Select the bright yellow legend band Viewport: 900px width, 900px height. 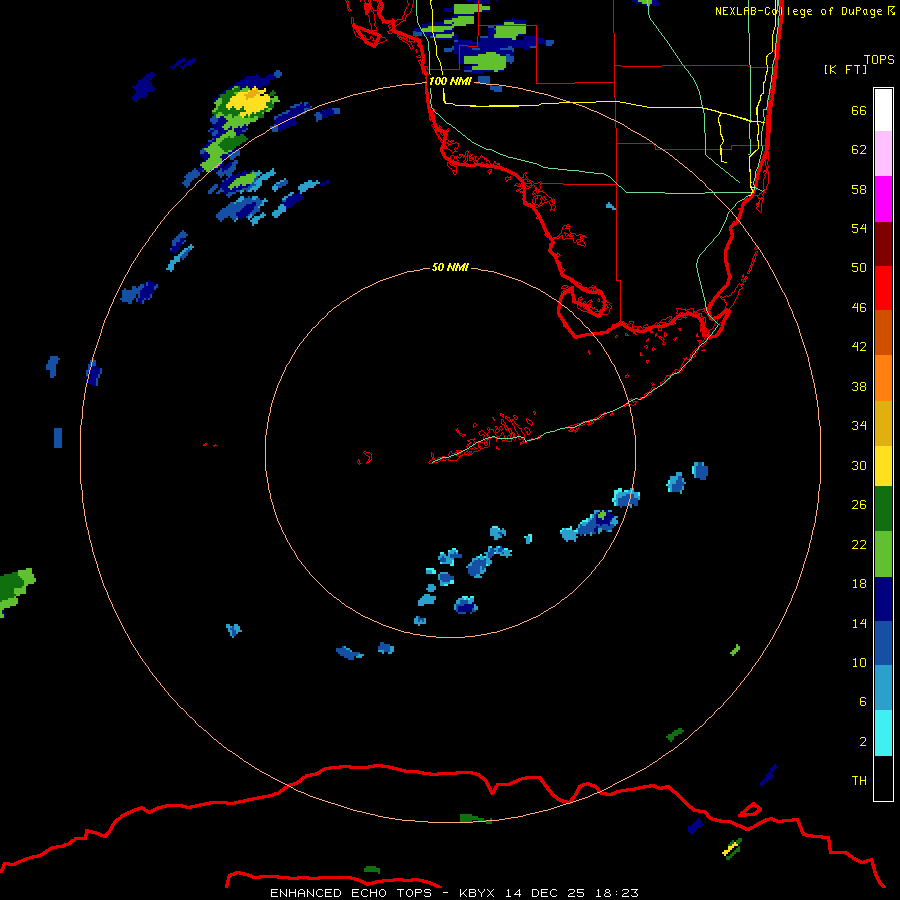click(x=883, y=466)
